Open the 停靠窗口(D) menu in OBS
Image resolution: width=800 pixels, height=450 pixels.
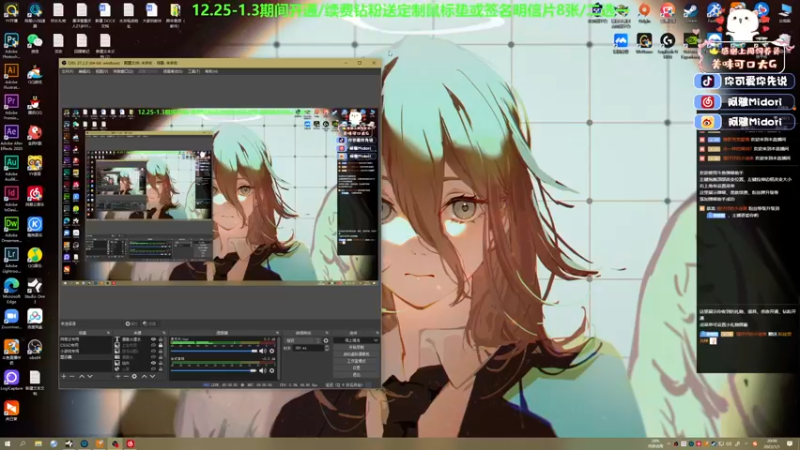(x=123, y=71)
